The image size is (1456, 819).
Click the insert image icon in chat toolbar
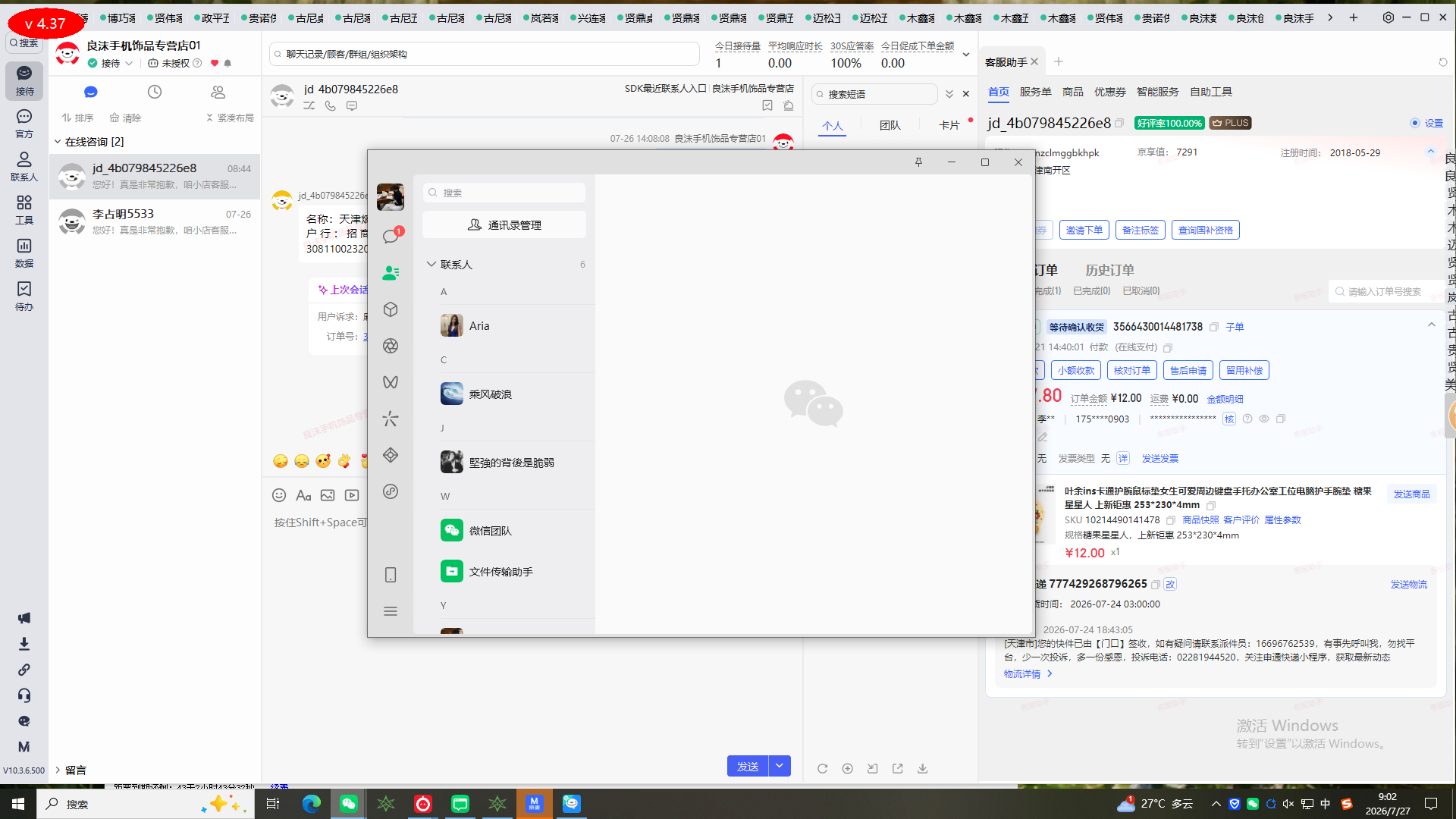pyautogui.click(x=328, y=495)
